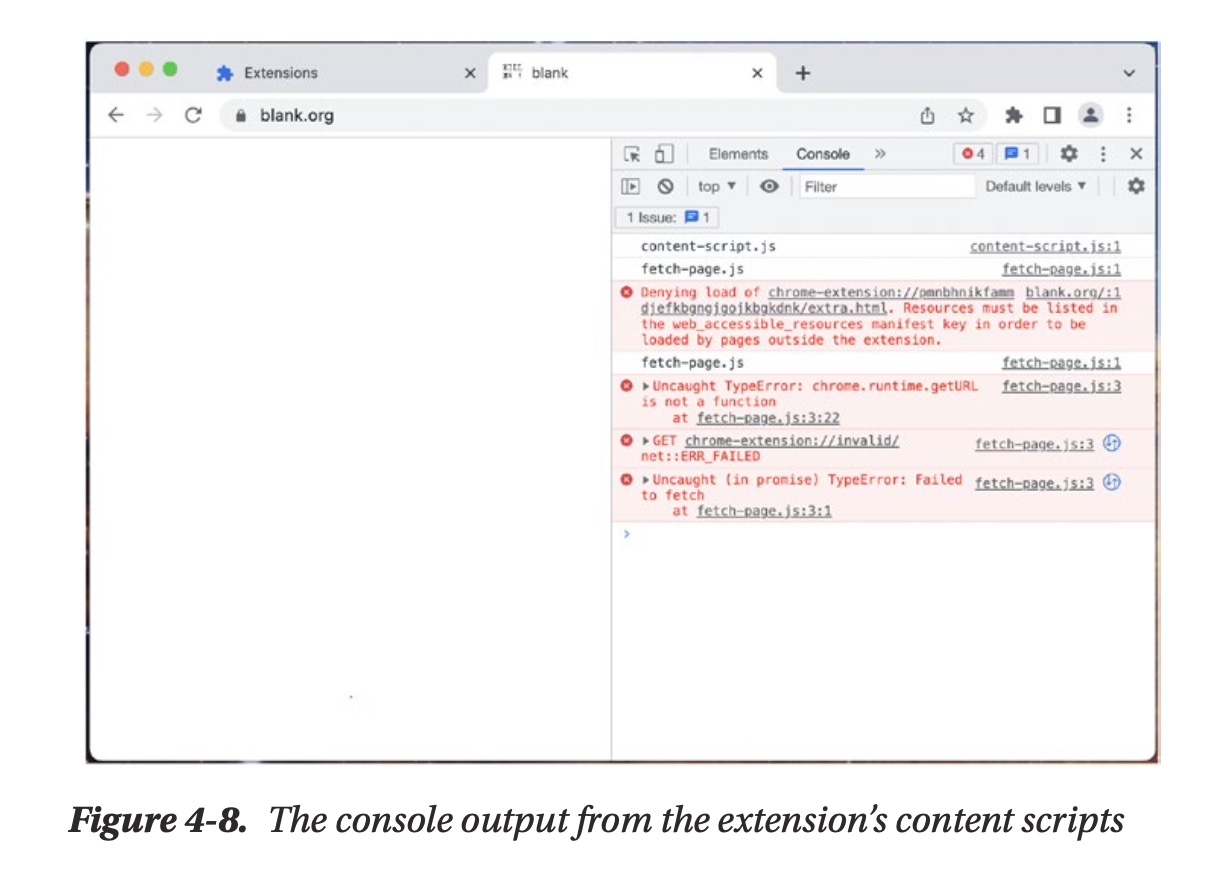
Task: Switch to the Elements tab
Action: point(738,154)
